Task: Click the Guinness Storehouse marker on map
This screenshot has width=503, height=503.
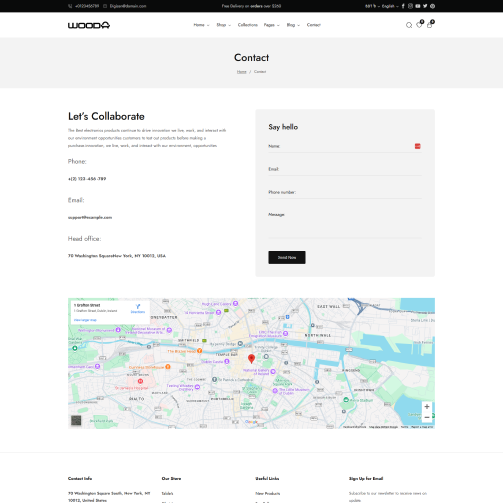Action: click(x=168, y=367)
